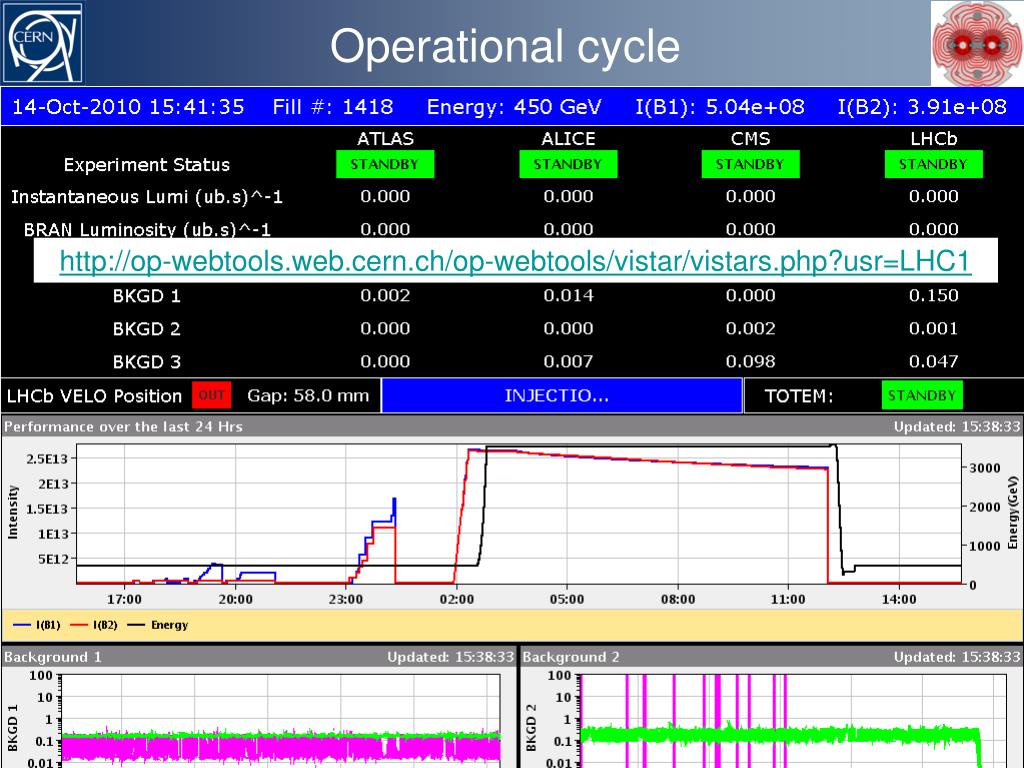The width and height of the screenshot is (1024, 768).
Task: Click the Operational cycle slide title
Action: tap(505, 47)
